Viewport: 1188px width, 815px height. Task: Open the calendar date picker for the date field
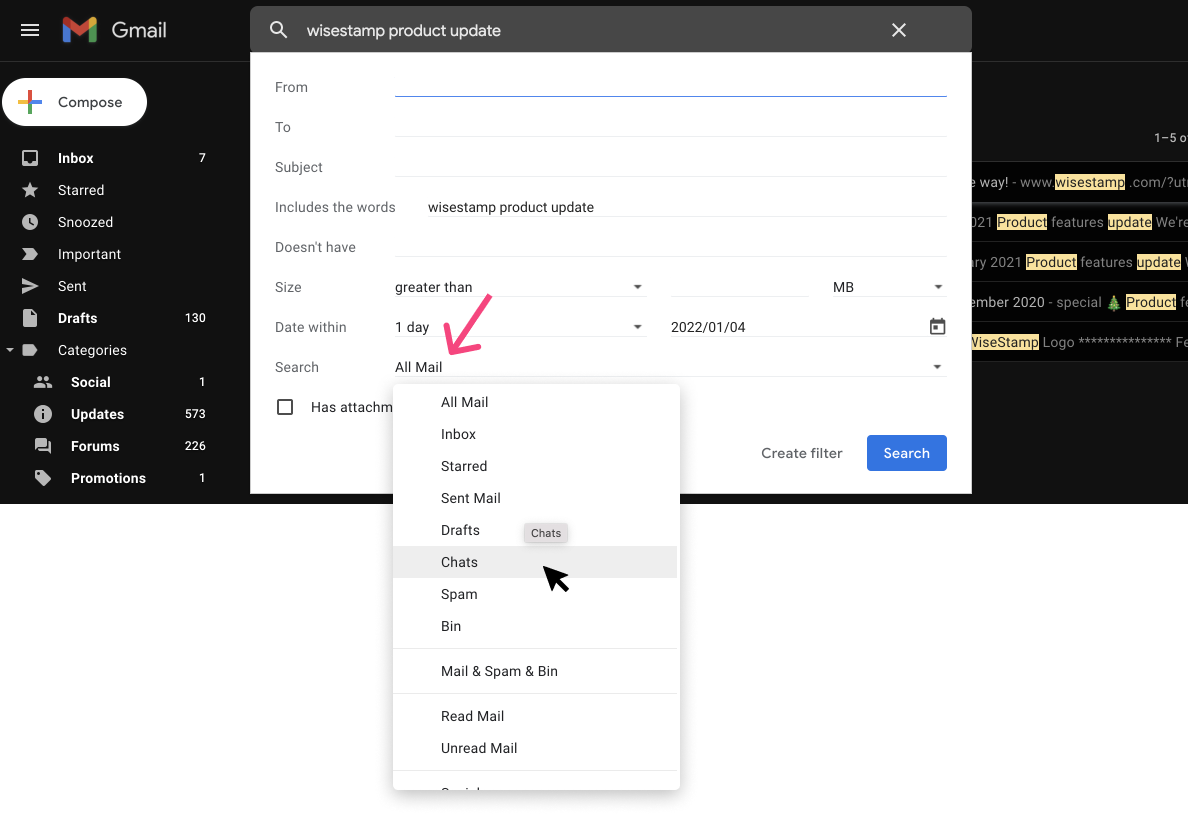tap(937, 326)
